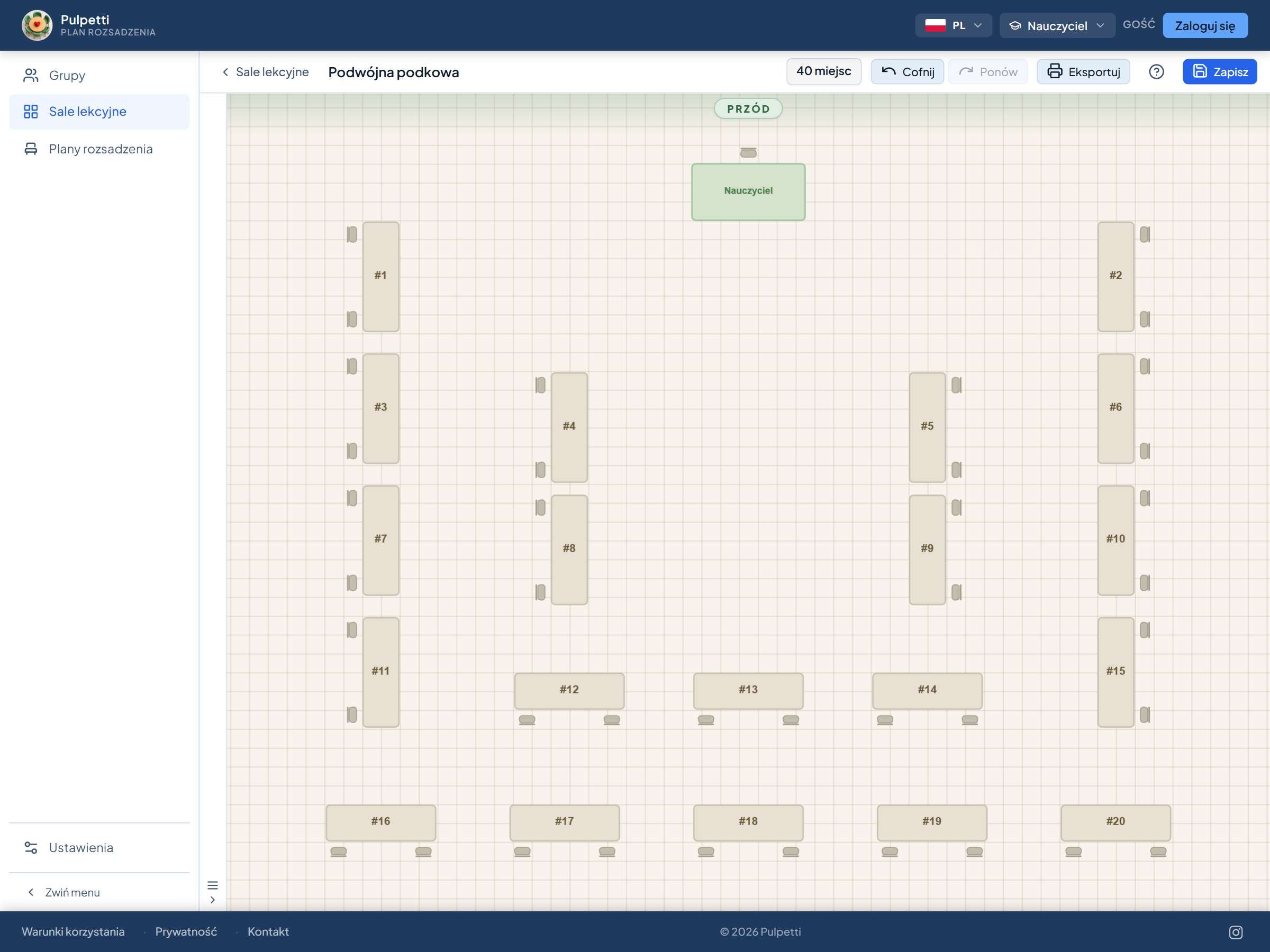Open Warunki korzystania link
This screenshot has width=1270, height=952.
[x=73, y=932]
